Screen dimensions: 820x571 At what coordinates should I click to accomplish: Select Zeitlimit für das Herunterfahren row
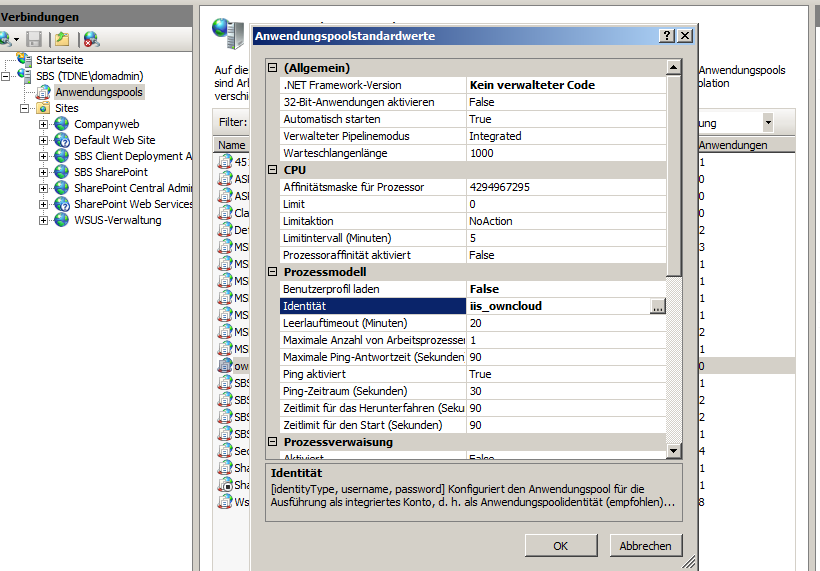click(x=473, y=408)
